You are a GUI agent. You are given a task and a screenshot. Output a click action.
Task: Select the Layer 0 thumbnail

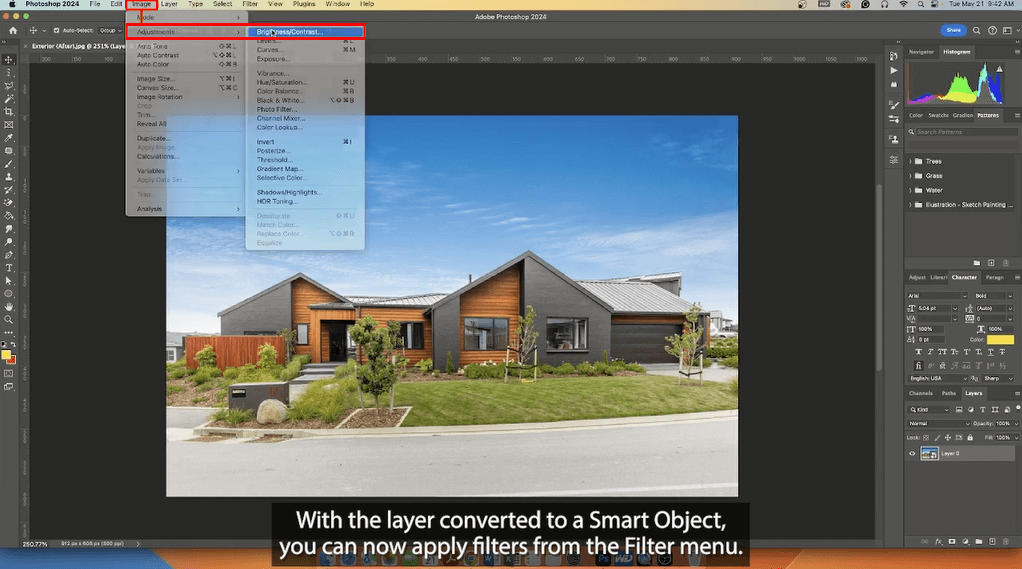pyautogui.click(x=929, y=454)
